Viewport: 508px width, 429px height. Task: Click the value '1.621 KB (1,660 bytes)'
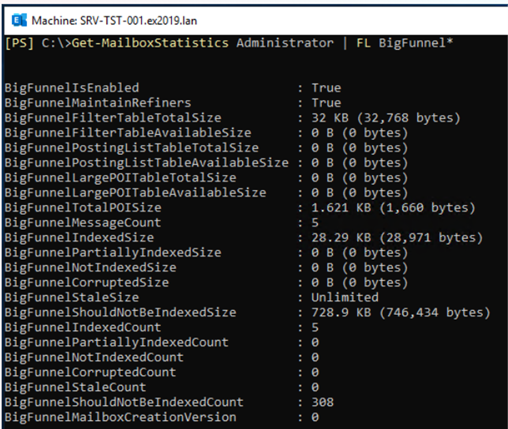393,208
